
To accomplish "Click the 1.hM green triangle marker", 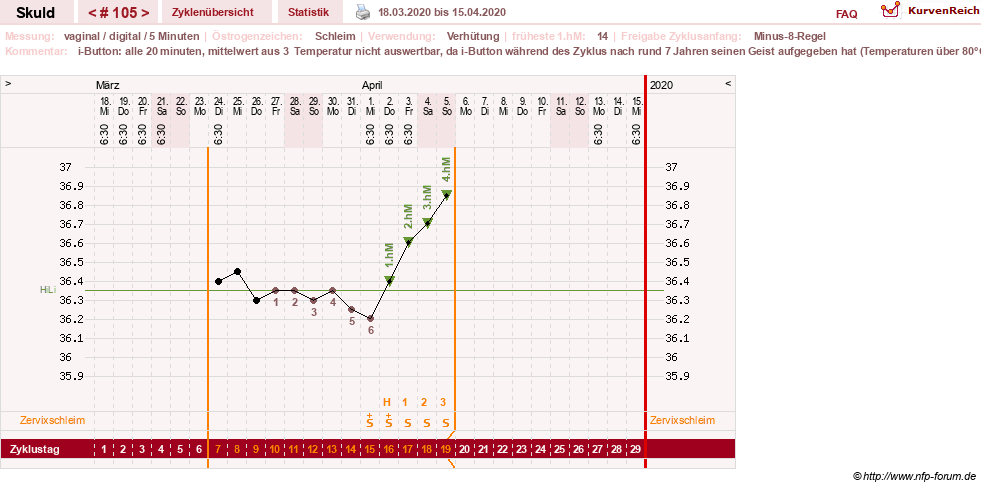I will 389,280.
